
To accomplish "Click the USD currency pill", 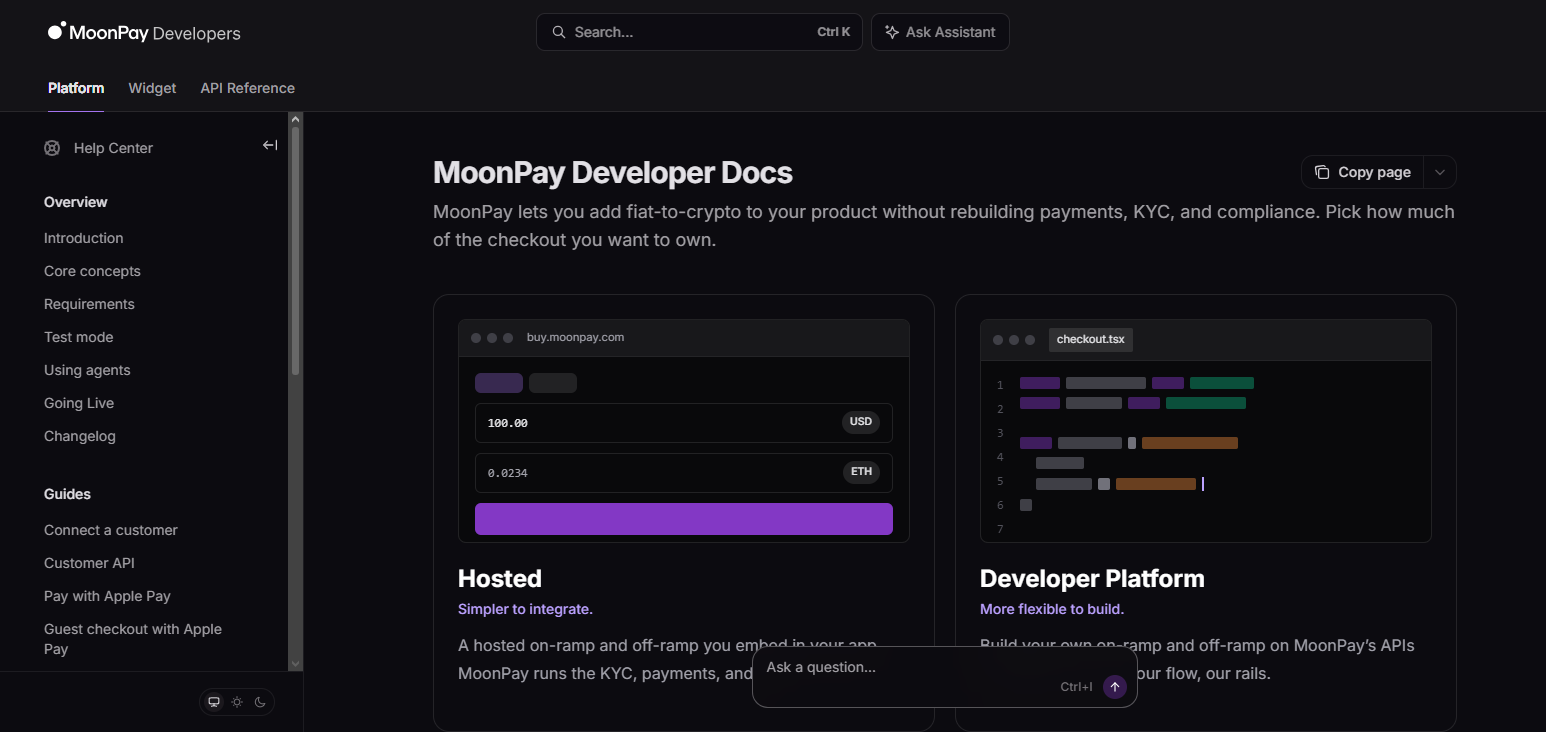I will [x=861, y=422].
